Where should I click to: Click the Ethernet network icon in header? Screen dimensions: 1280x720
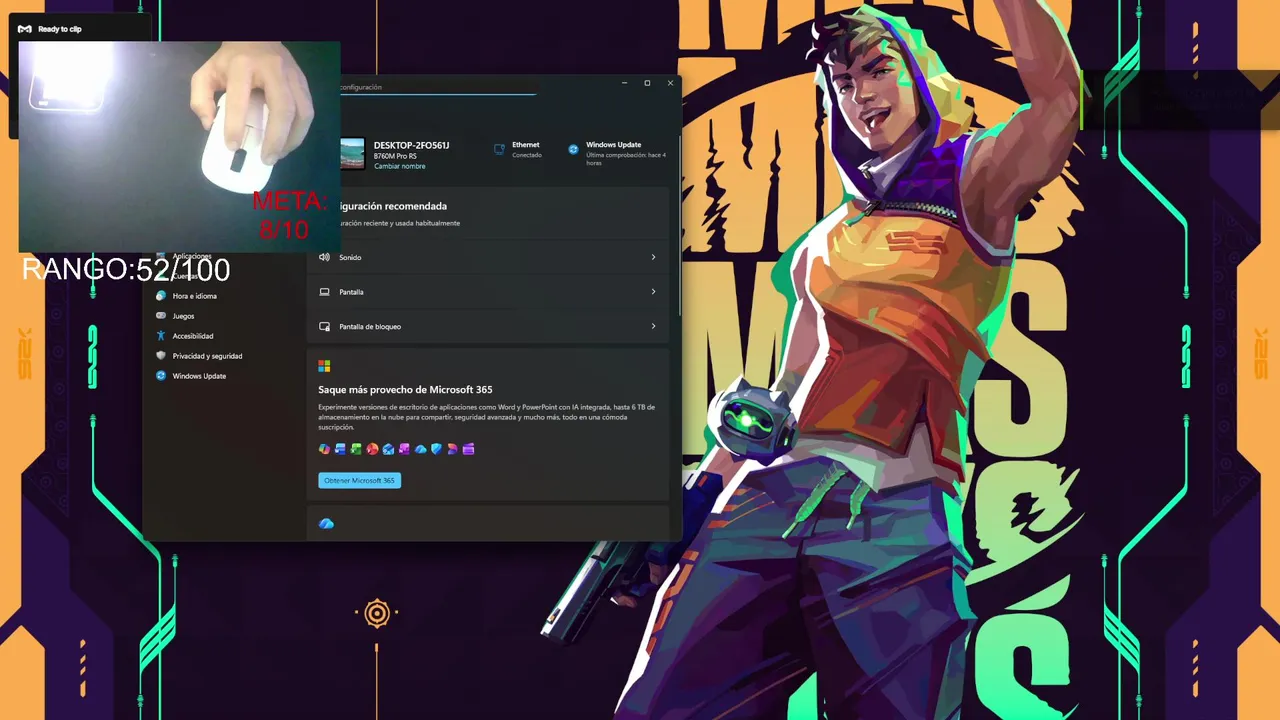point(499,149)
